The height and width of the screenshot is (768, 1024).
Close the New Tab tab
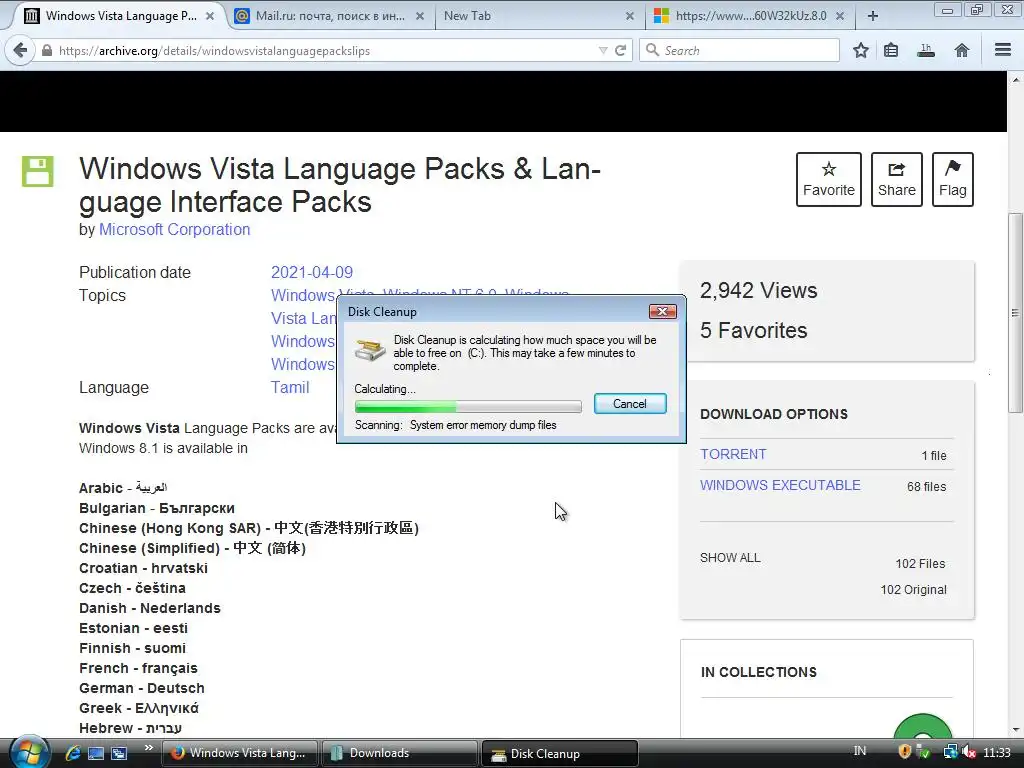pos(630,16)
